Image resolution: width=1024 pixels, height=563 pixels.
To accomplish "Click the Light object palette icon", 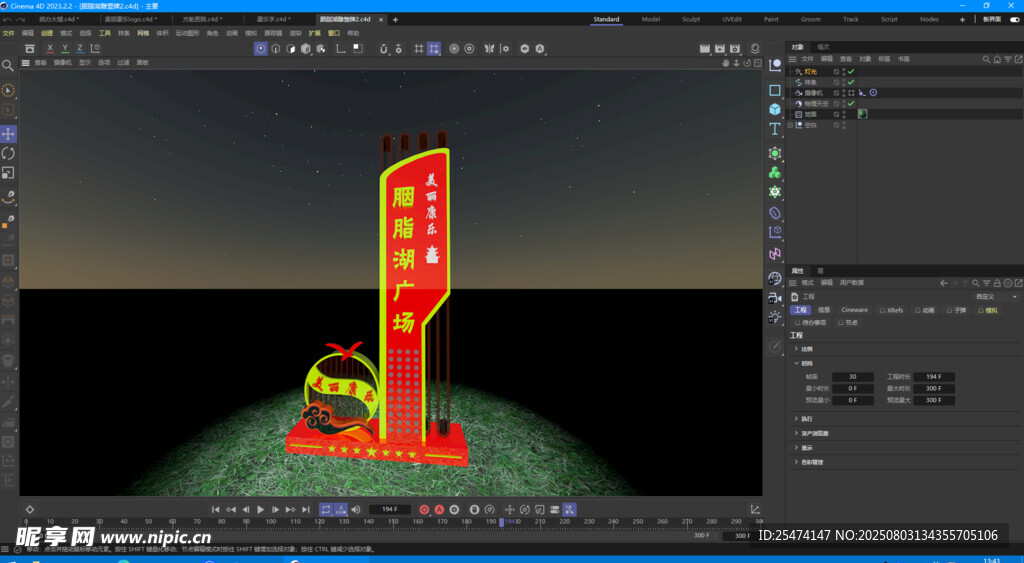I will [775, 317].
